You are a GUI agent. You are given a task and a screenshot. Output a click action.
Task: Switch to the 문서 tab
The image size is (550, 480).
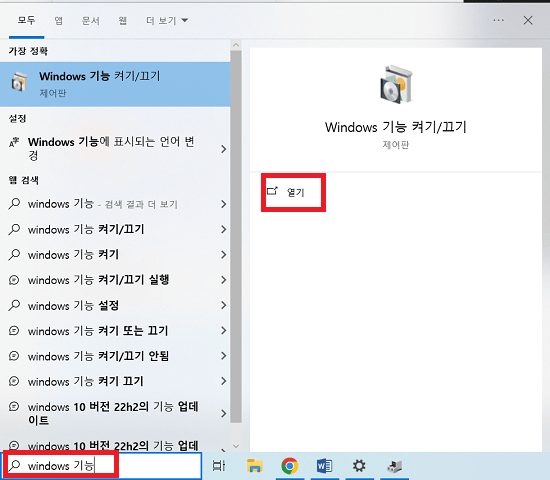[x=90, y=20]
